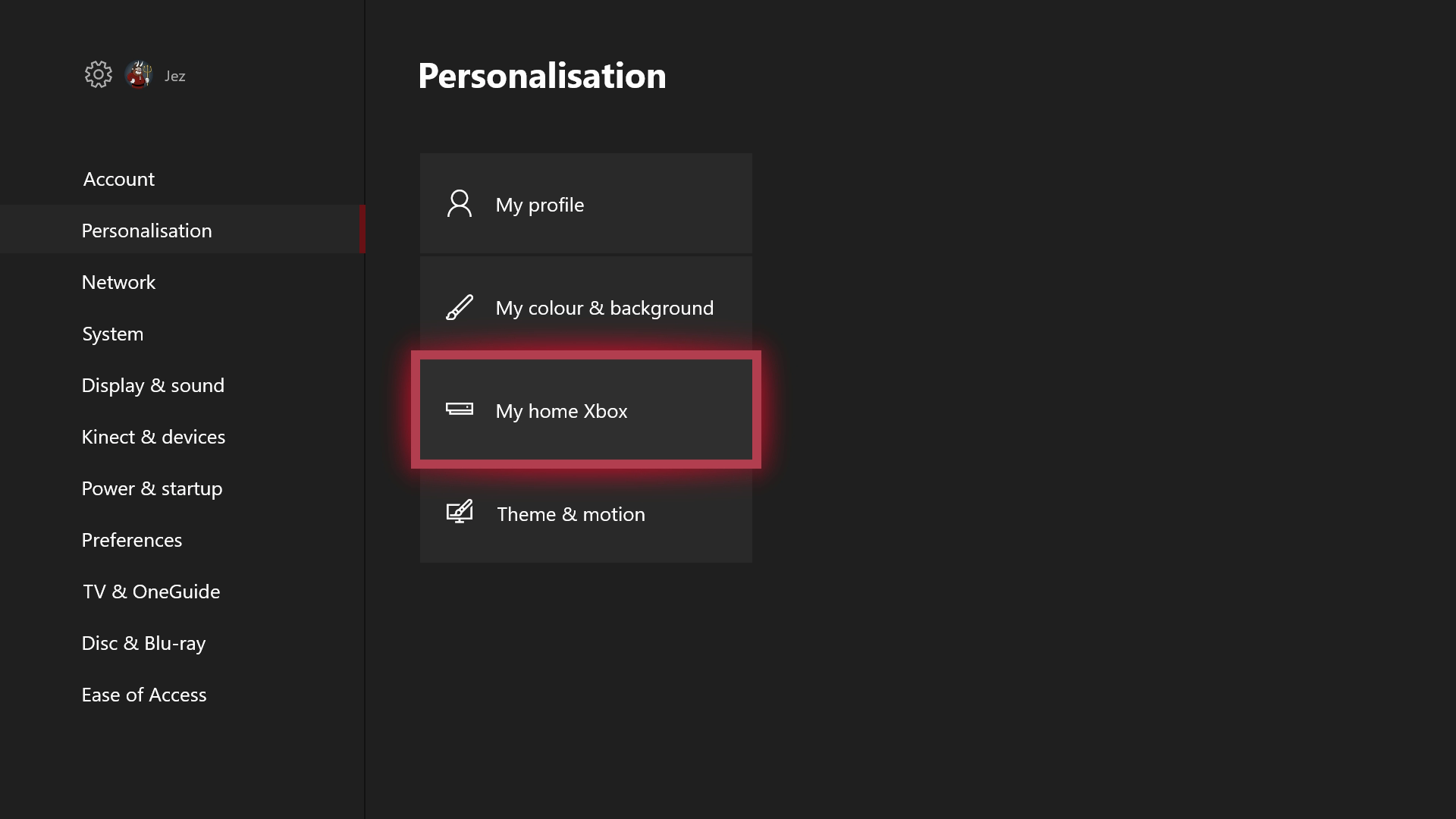Select the Theme & motion icon
Viewport: 1456px width, 819px height.
click(x=459, y=512)
